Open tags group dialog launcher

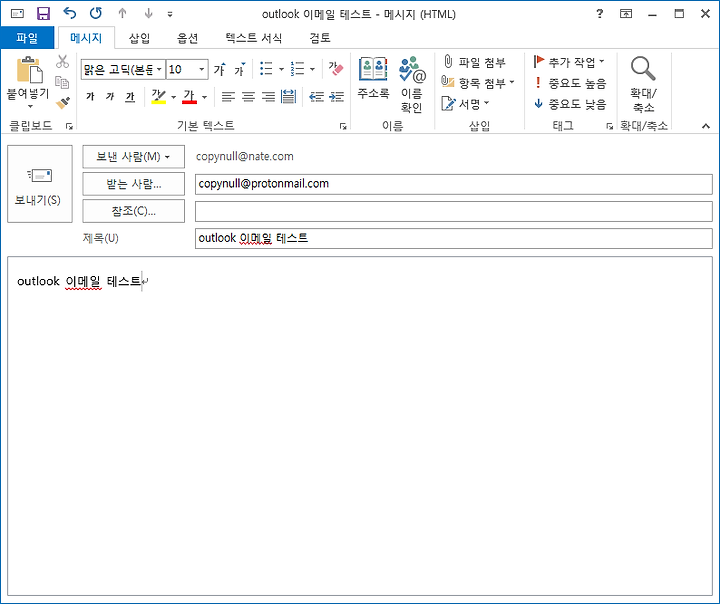pyautogui.click(x=609, y=126)
